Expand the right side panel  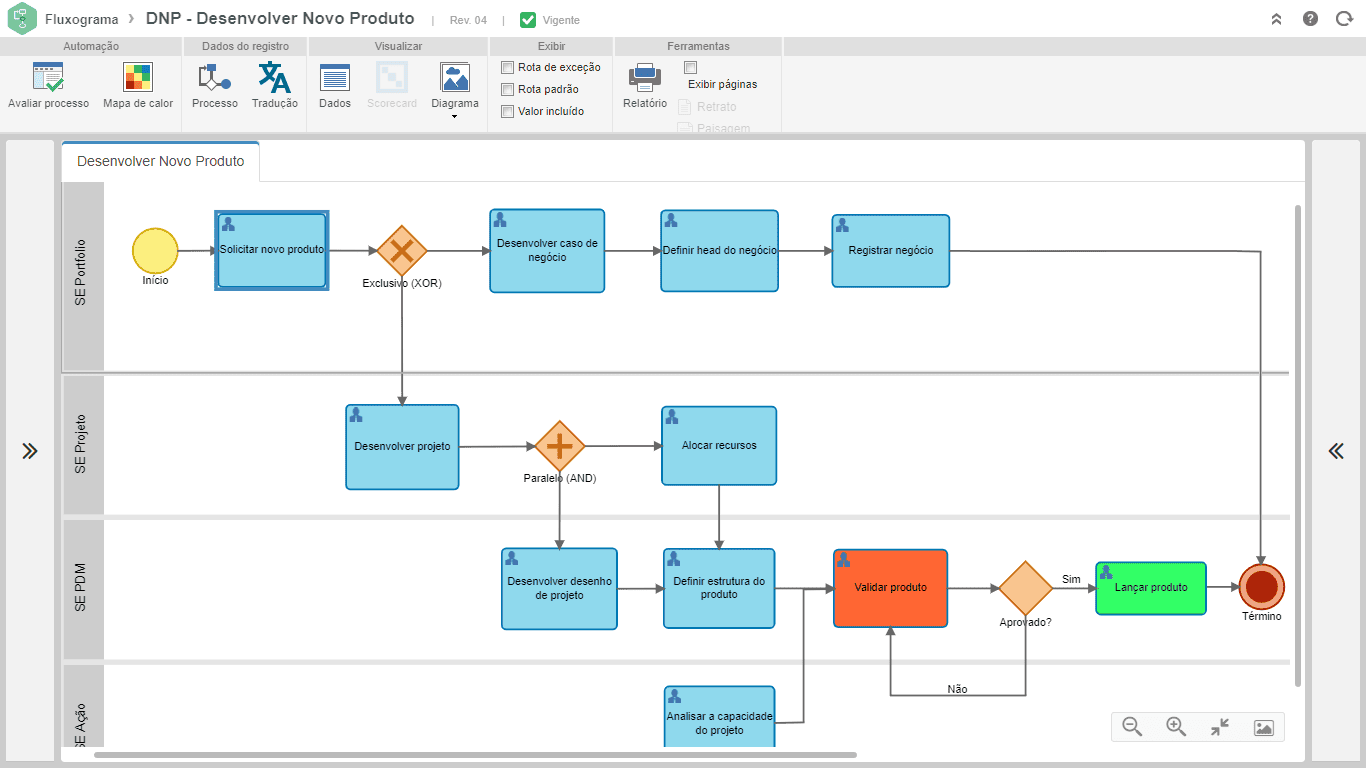(1336, 451)
